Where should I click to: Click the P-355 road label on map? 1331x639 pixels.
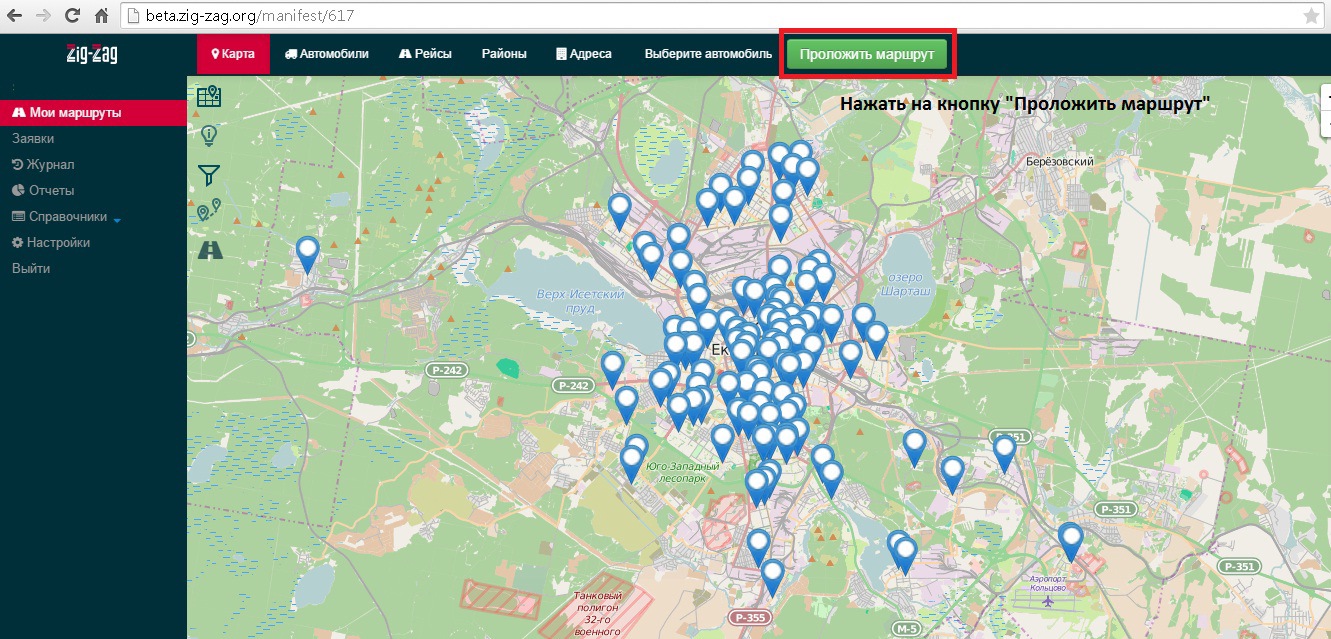point(749,618)
